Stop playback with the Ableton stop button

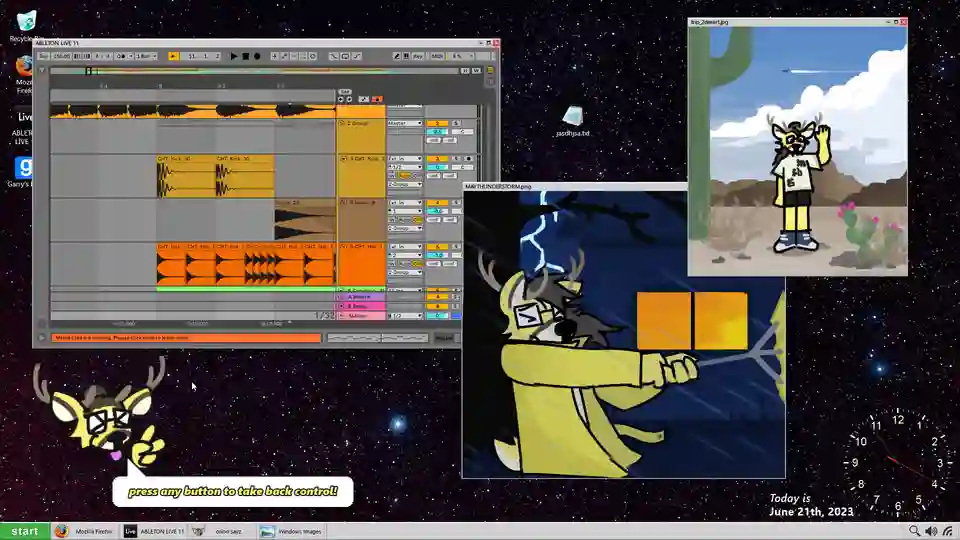pos(246,56)
